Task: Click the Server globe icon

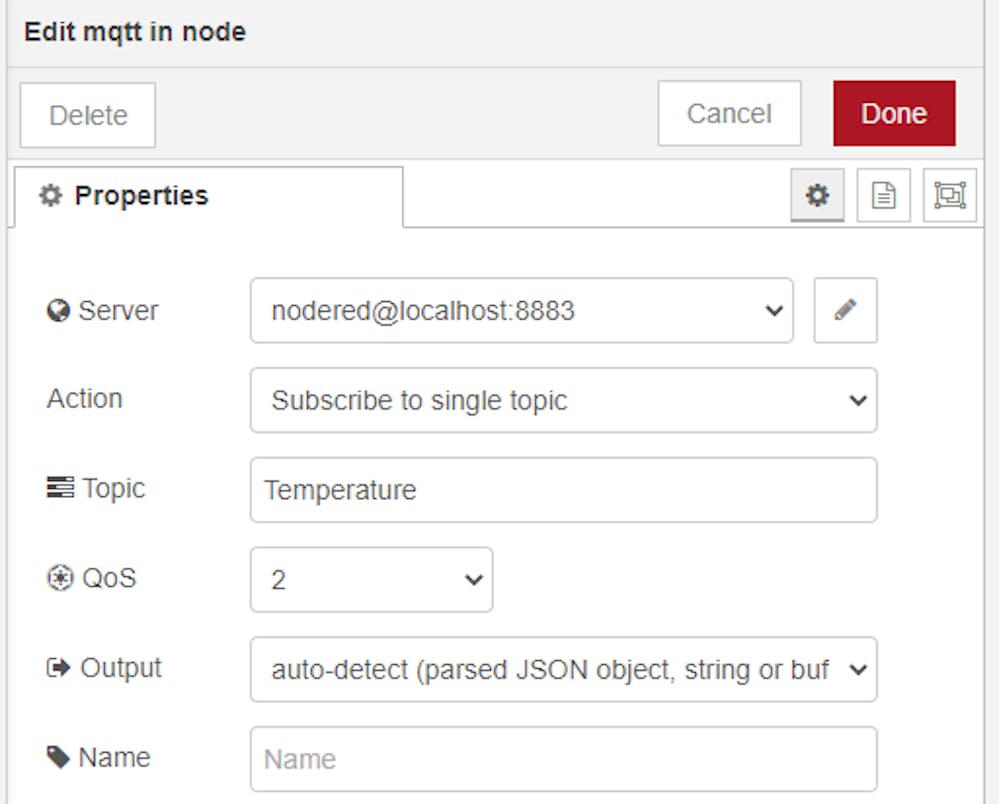Action: click(58, 311)
